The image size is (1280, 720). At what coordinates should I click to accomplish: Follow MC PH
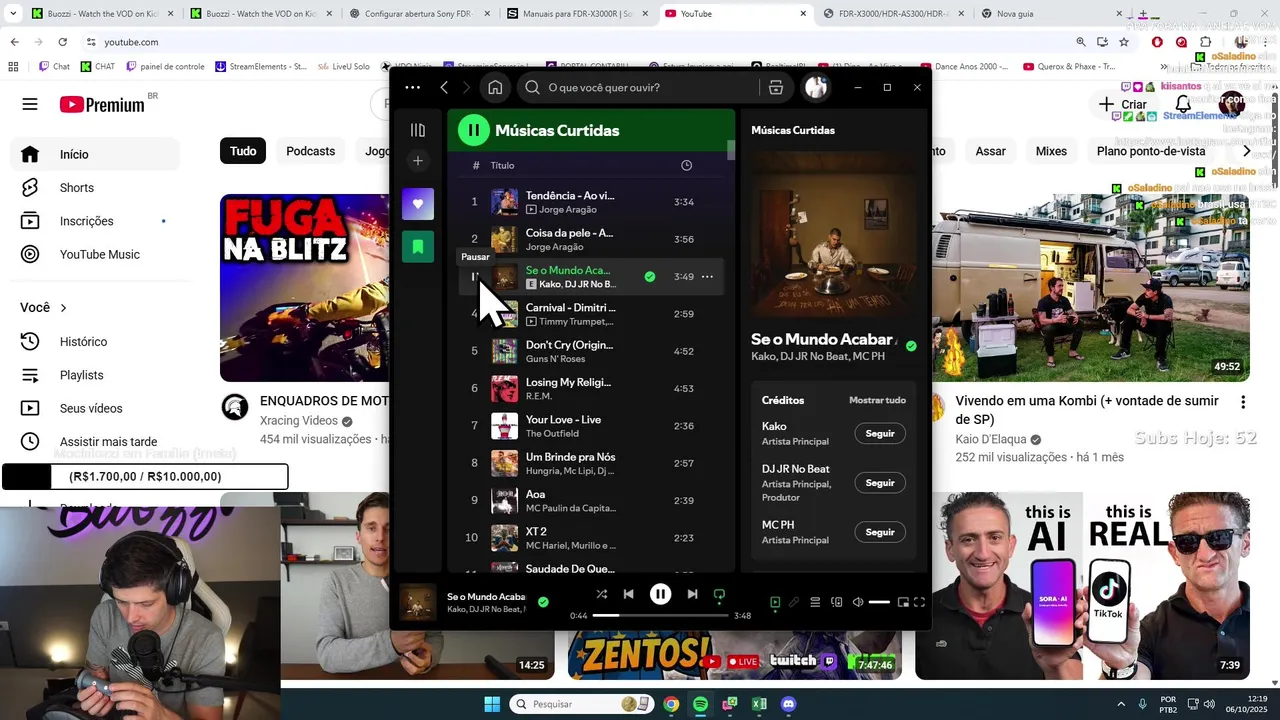coord(880,532)
